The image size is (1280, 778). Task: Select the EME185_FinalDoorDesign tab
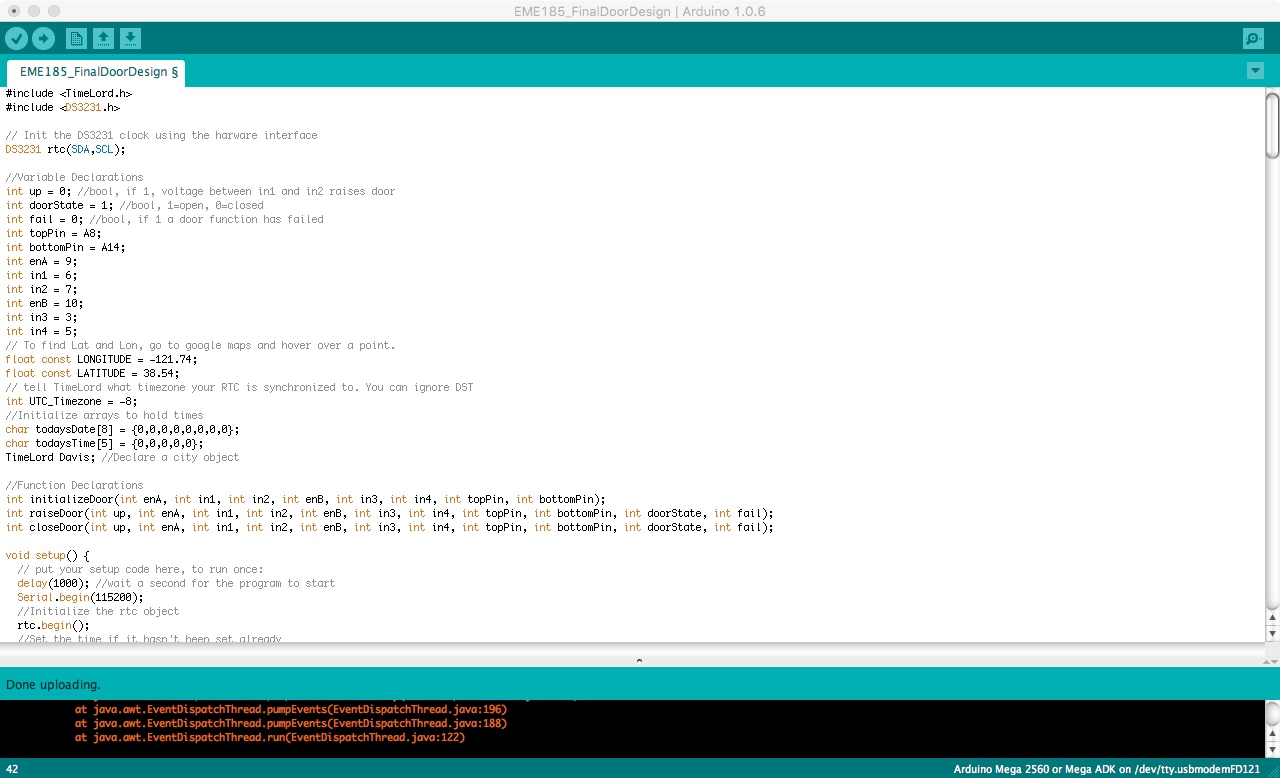point(96,72)
